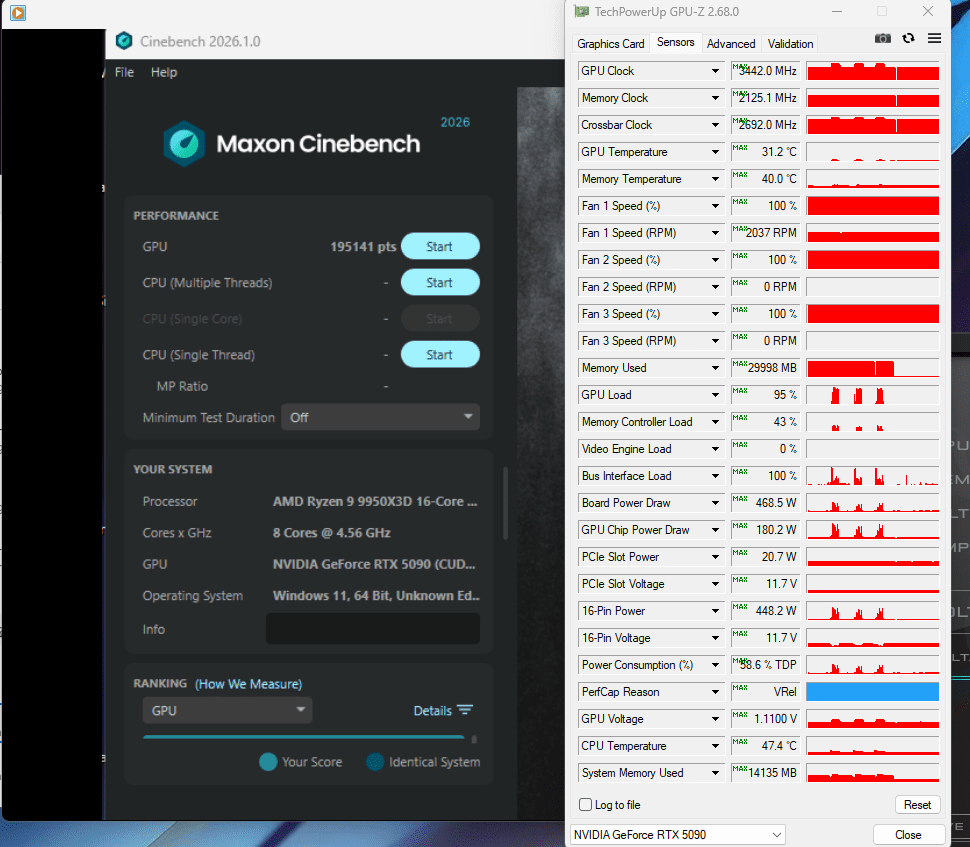Click the Your Score legend dot
Screen dimensions: 970x847
point(268,762)
